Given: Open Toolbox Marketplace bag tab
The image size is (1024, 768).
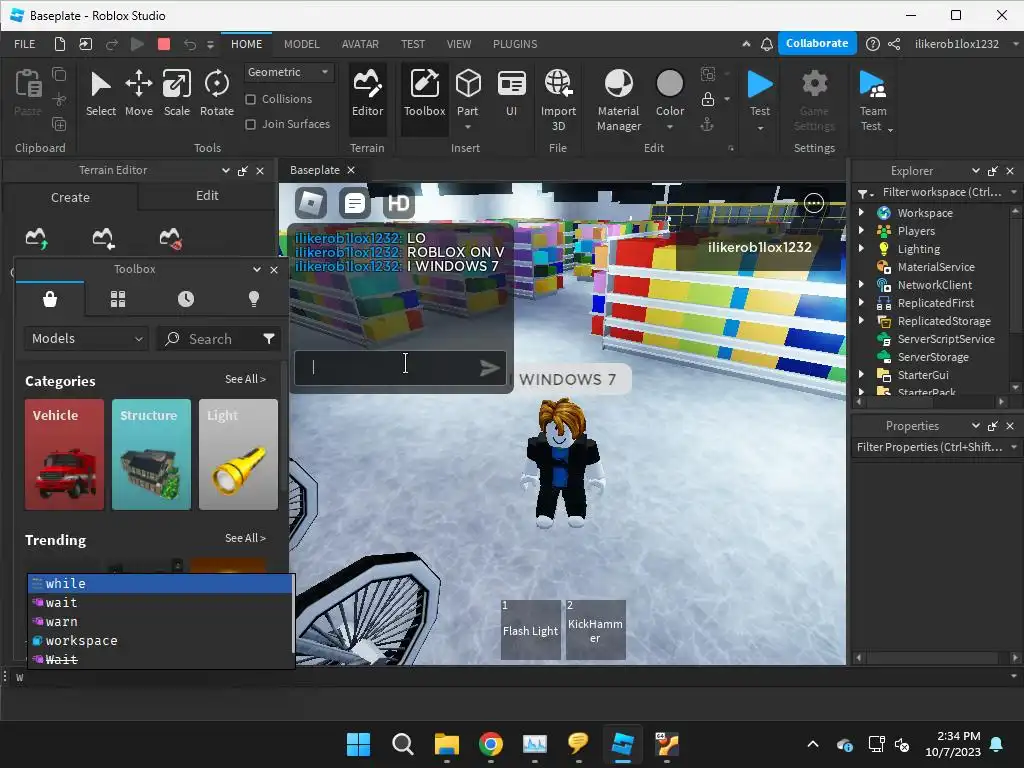Looking at the screenshot, I should coord(50,299).
